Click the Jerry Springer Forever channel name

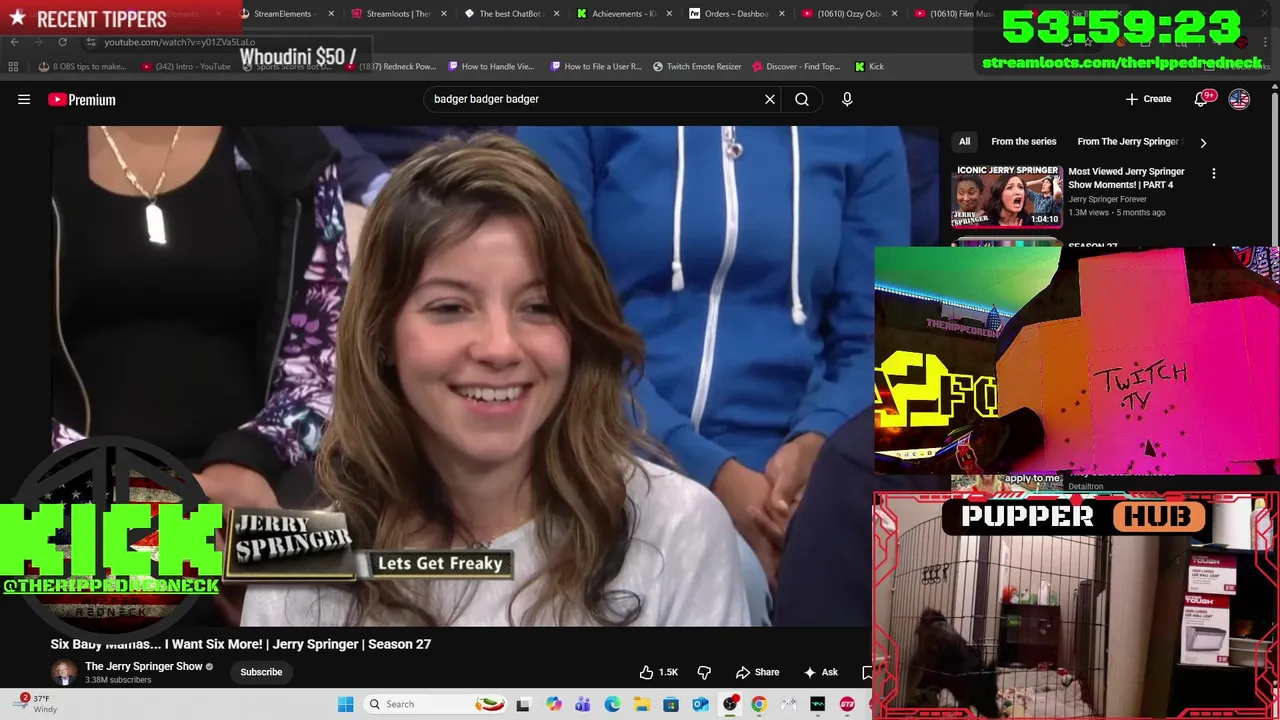pyautogui.click(x=1107, y=199)
